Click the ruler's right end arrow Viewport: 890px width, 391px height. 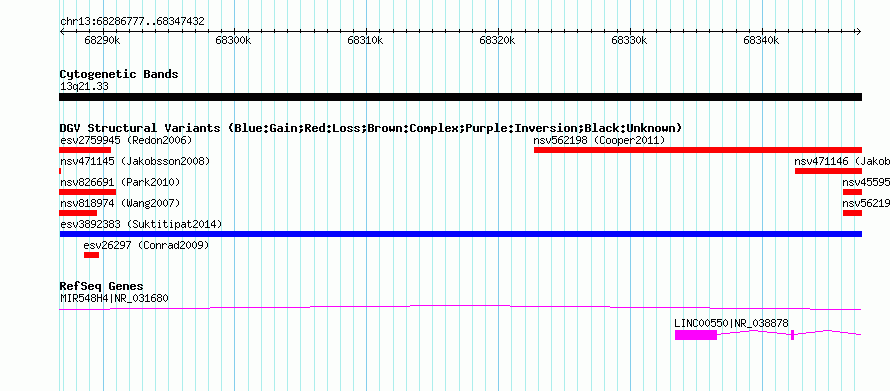pos(859,31)
